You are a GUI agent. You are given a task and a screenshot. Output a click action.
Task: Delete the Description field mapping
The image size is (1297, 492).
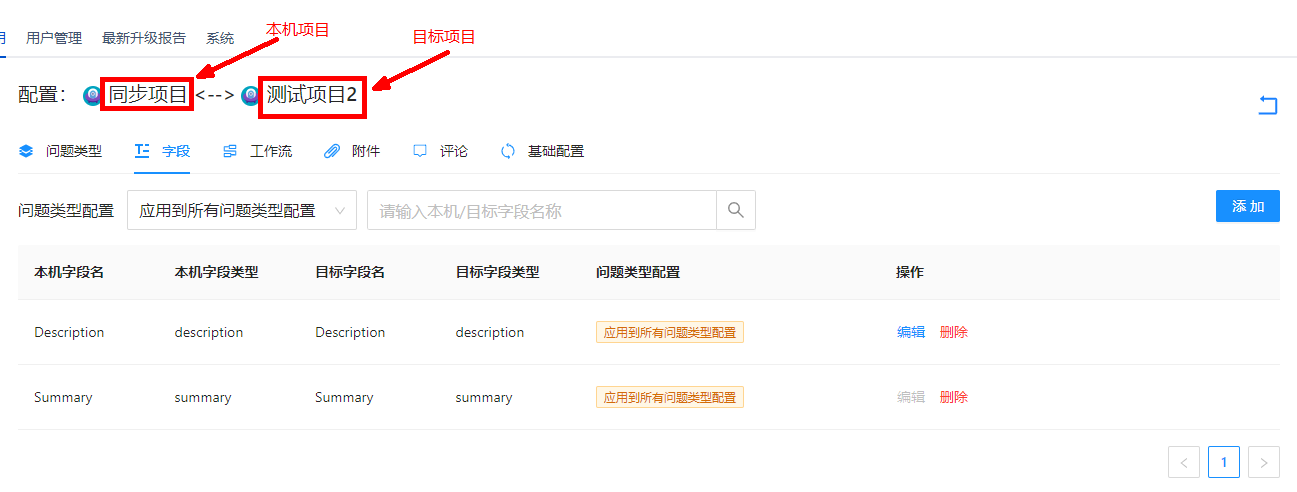pos(954,332)
